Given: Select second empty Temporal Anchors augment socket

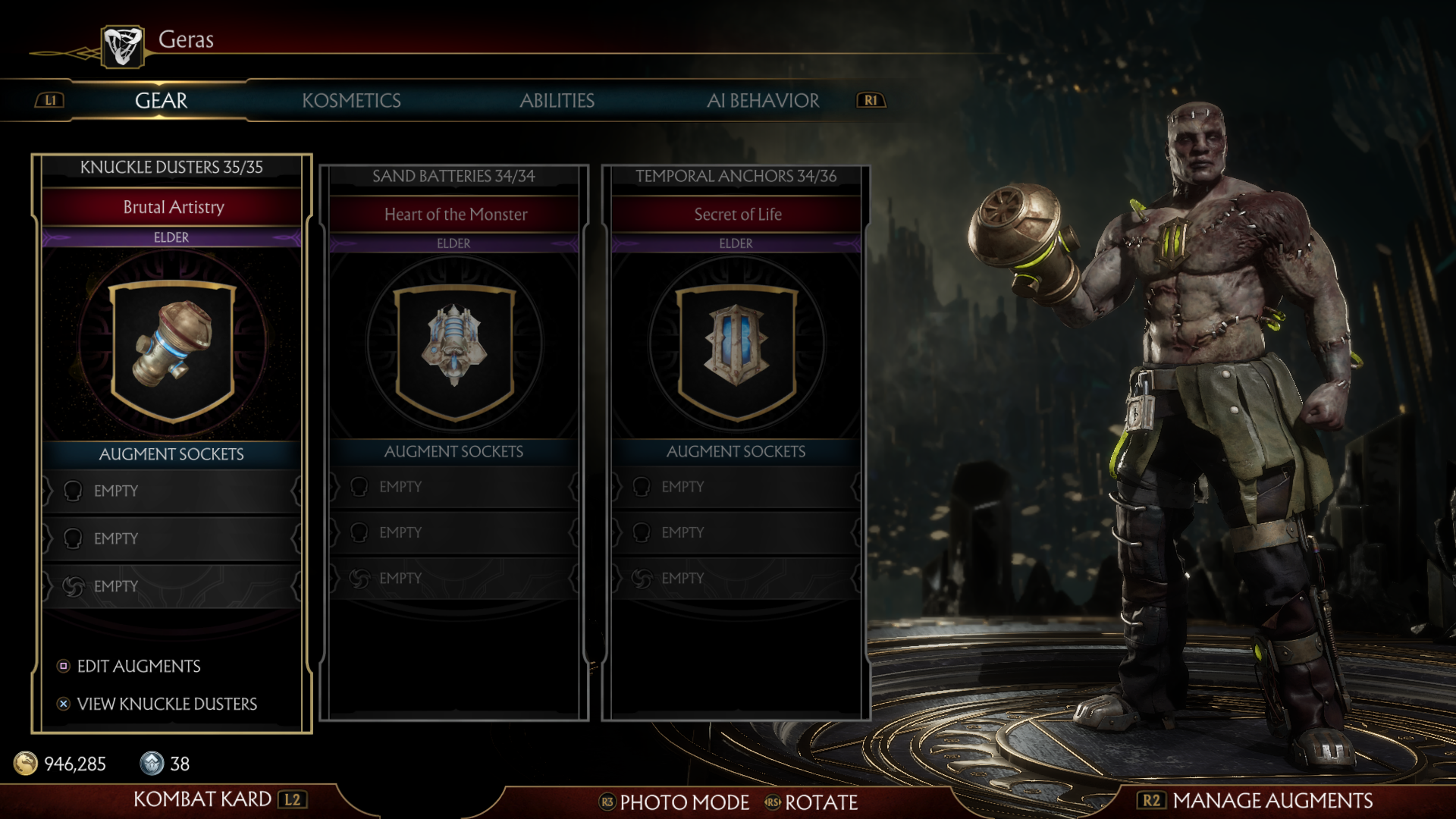Looking at the screenshot, I should (736, 532).
